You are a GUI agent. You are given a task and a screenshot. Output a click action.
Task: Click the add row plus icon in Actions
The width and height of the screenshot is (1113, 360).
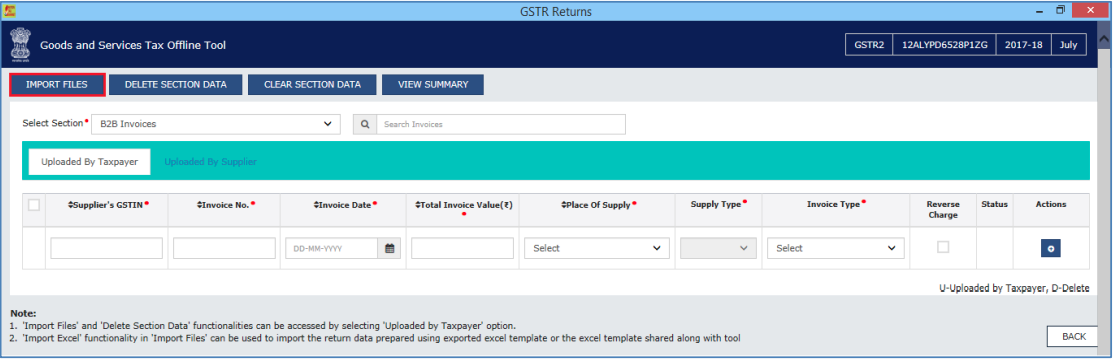(x=1050, y=249)
